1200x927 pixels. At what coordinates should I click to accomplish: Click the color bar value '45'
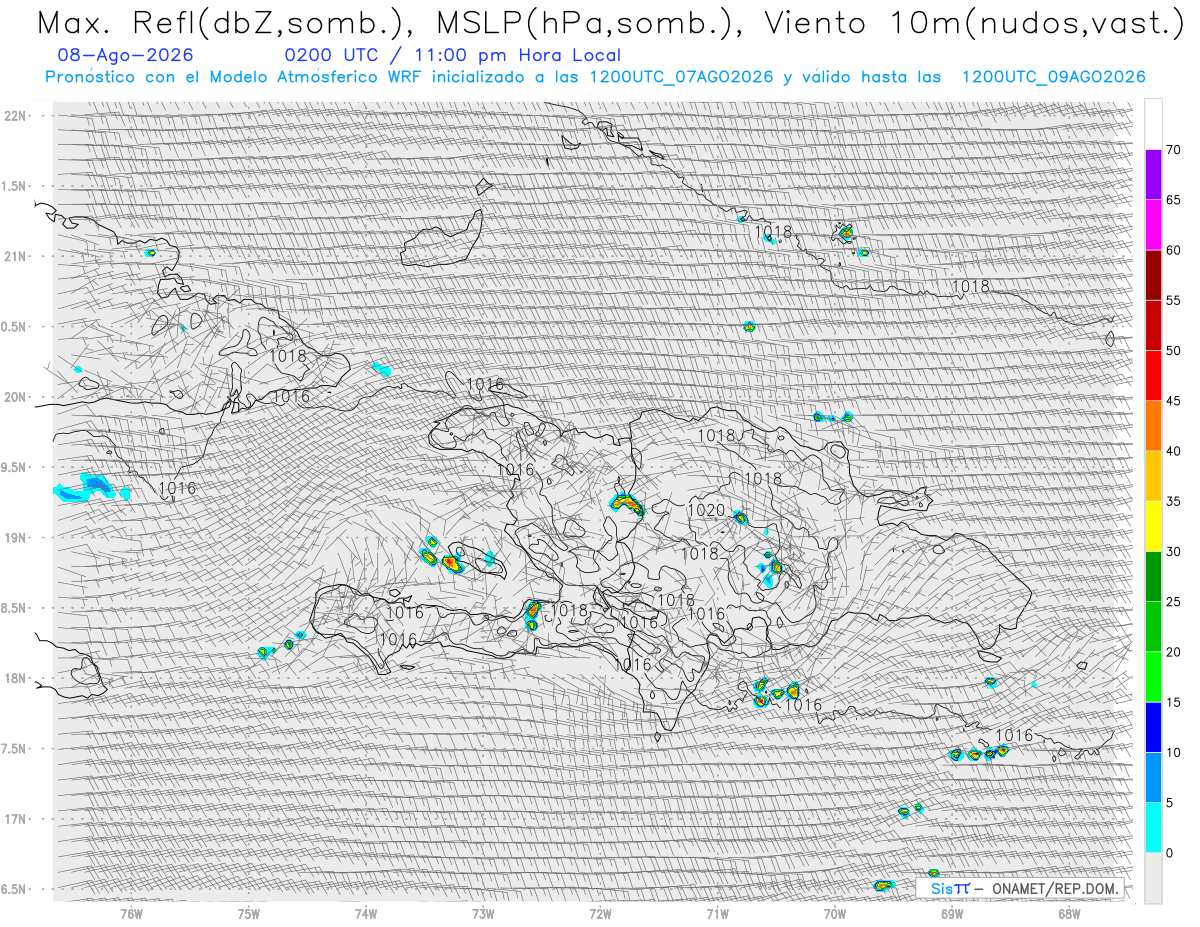[x=1173, y=401]
